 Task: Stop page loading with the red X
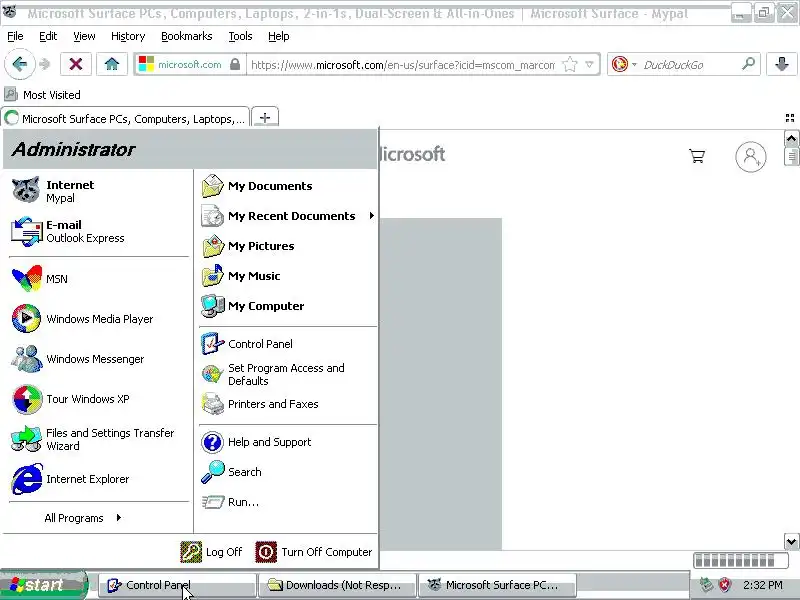click(76, 64)
